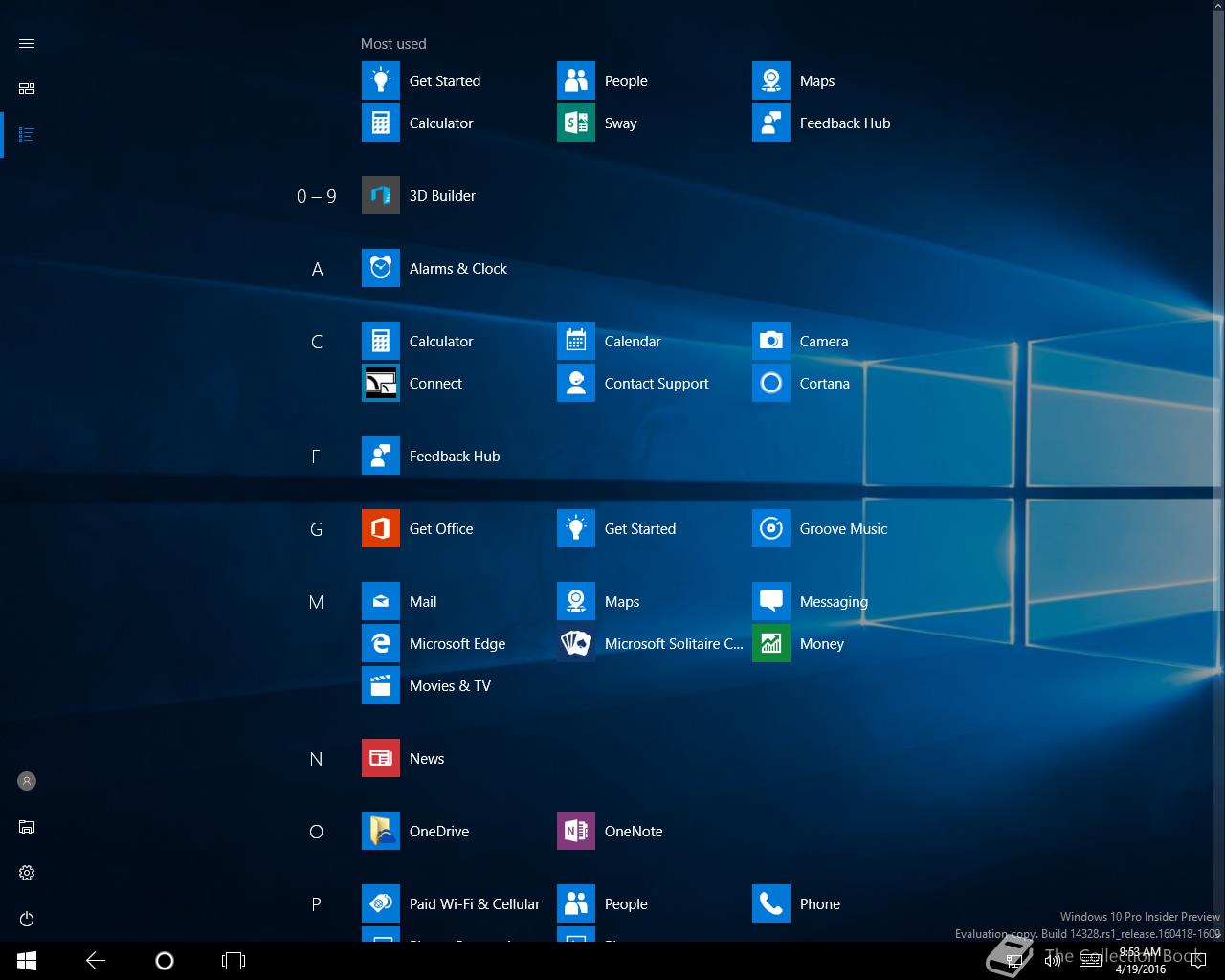Image resolution: width=1225 pixels, height=980 pixels.
Task: Click the letter P section header
Action: [316, 904]
